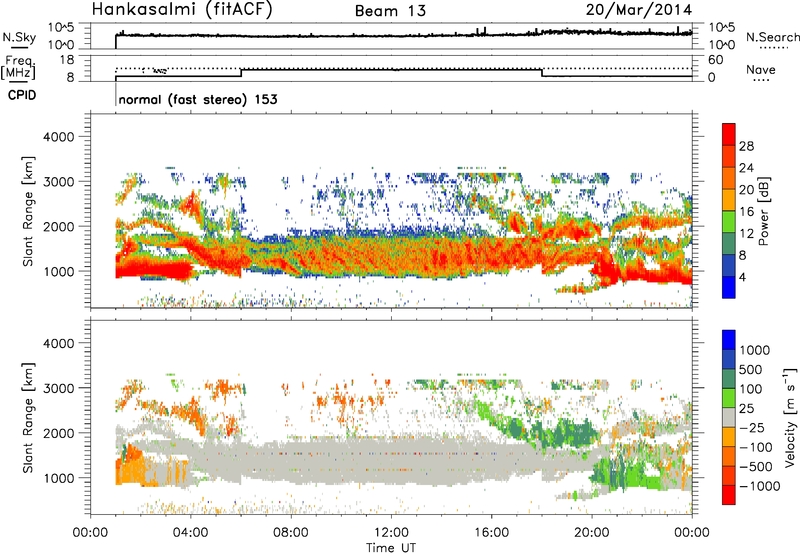Click the -500 label on velocity colorbar

coord(758,467)
